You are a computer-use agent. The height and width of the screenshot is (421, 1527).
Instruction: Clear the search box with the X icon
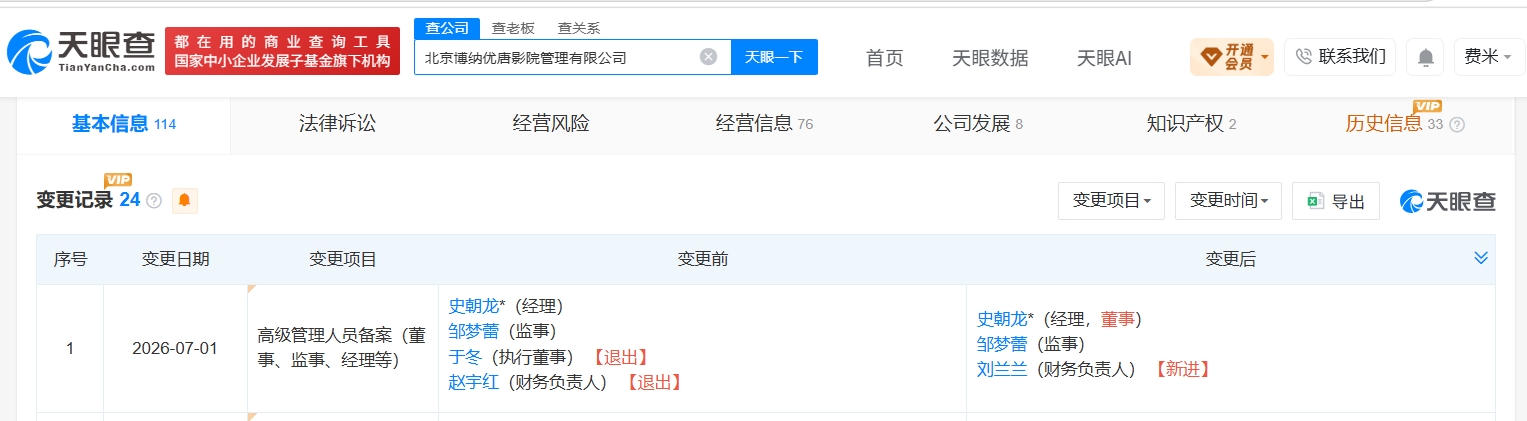708,57
